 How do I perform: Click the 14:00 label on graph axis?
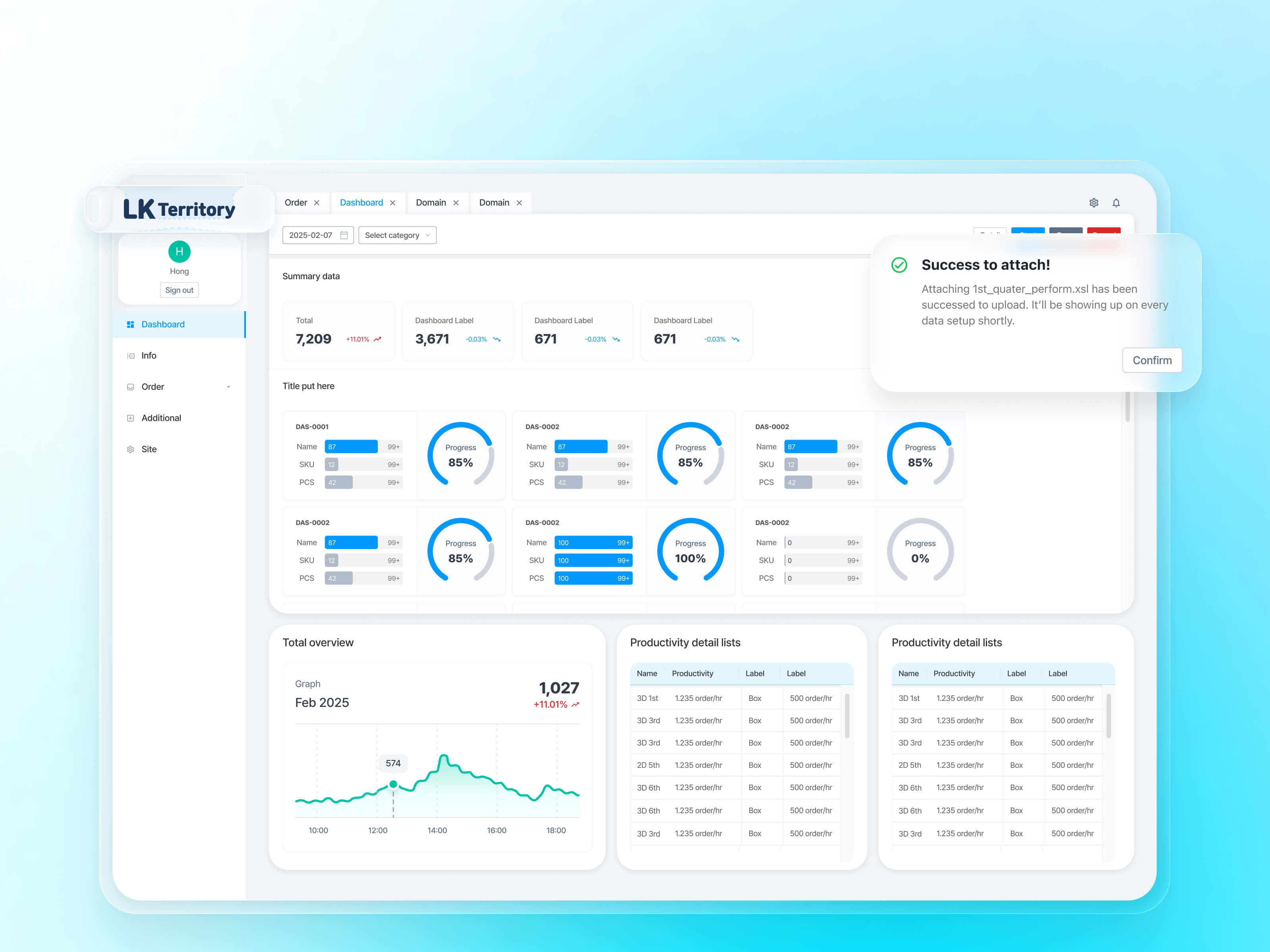[x=437, y=830]
